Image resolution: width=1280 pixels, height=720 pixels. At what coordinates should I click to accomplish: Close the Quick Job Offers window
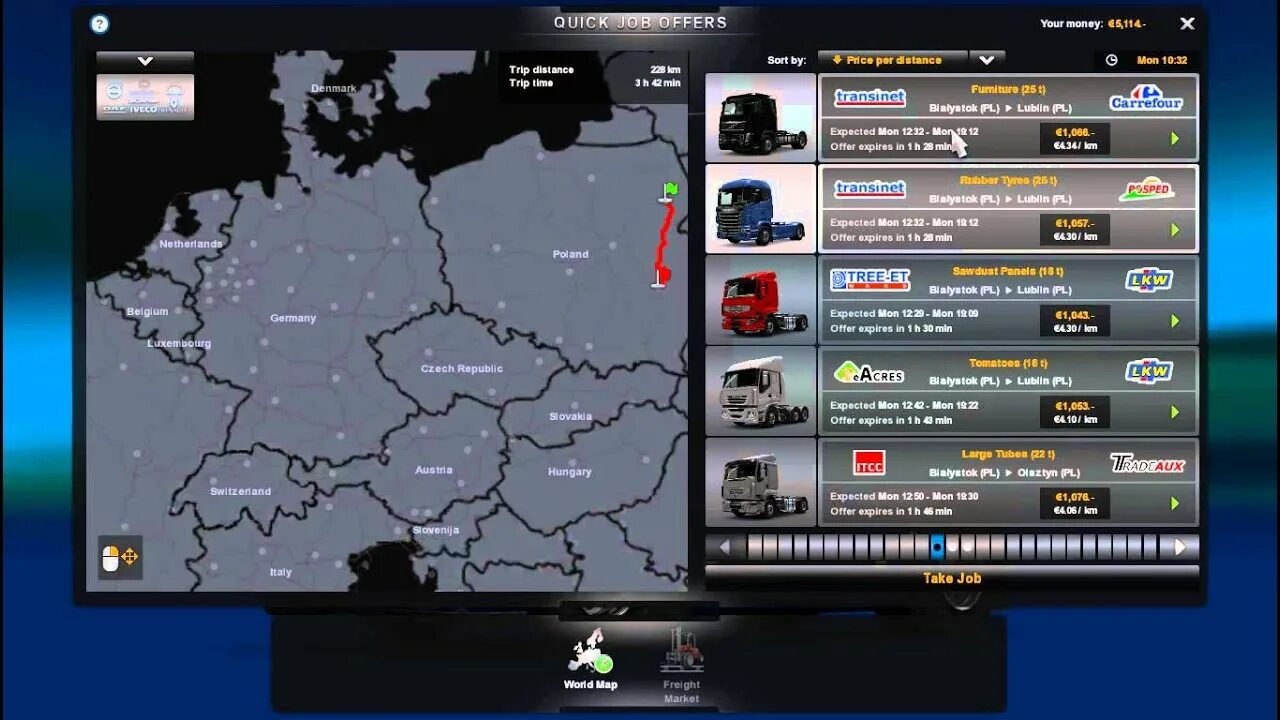pyautogui.click(x=1187, y=23)
